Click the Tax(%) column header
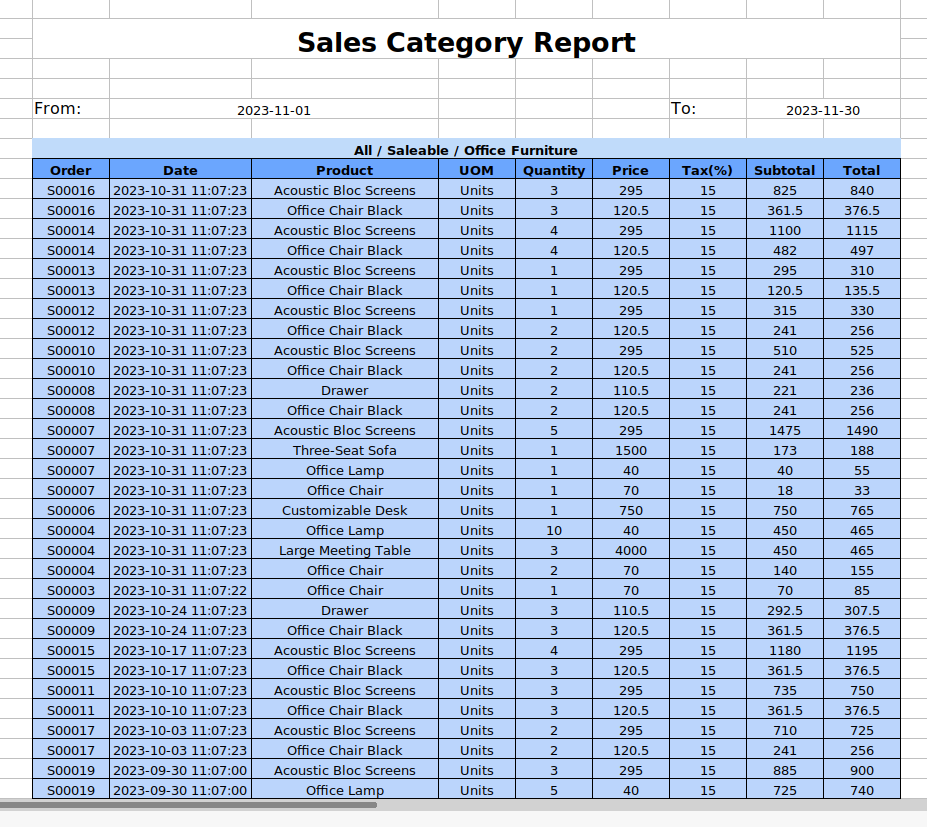927x827 pixels. tap(707, 170)
